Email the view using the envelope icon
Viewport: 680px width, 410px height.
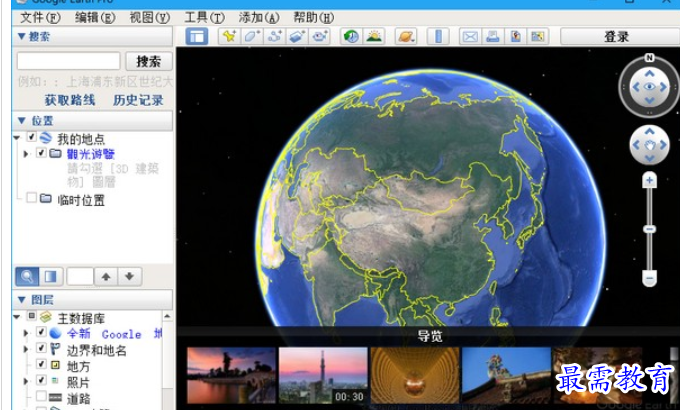470,36
